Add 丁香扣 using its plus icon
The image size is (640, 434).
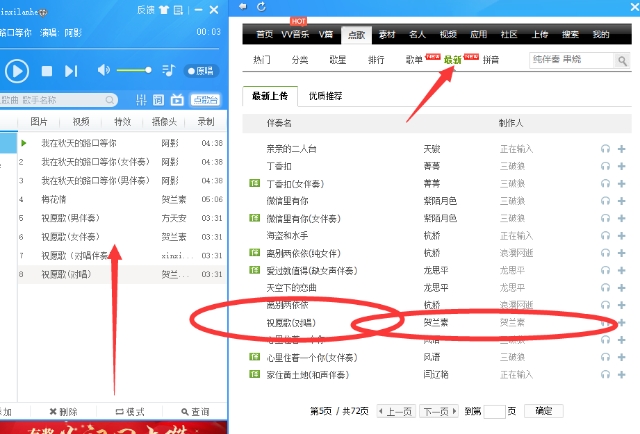(x=622, y=166)
